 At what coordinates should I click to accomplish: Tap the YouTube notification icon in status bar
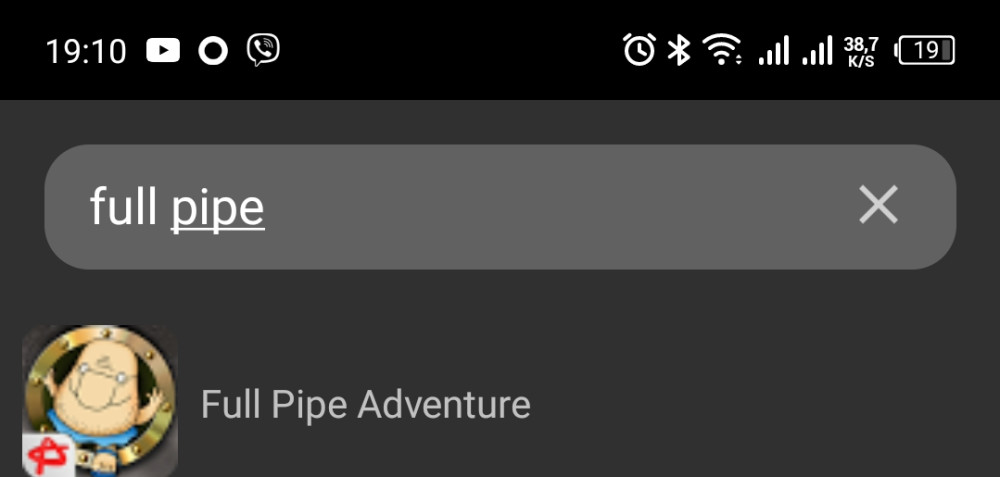(163, 50)
